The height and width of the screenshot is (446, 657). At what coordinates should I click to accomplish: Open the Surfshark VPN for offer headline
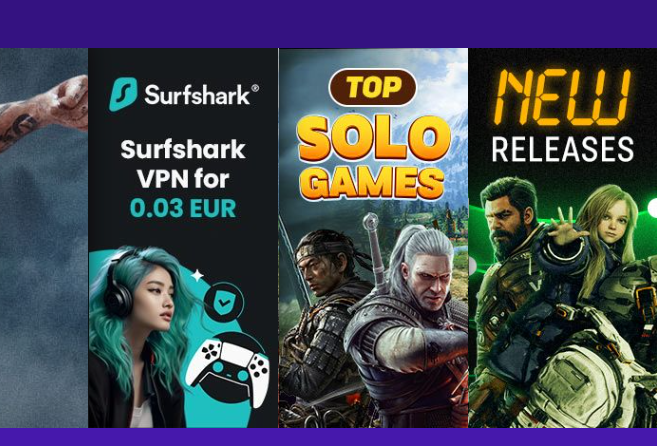(183, 164)
